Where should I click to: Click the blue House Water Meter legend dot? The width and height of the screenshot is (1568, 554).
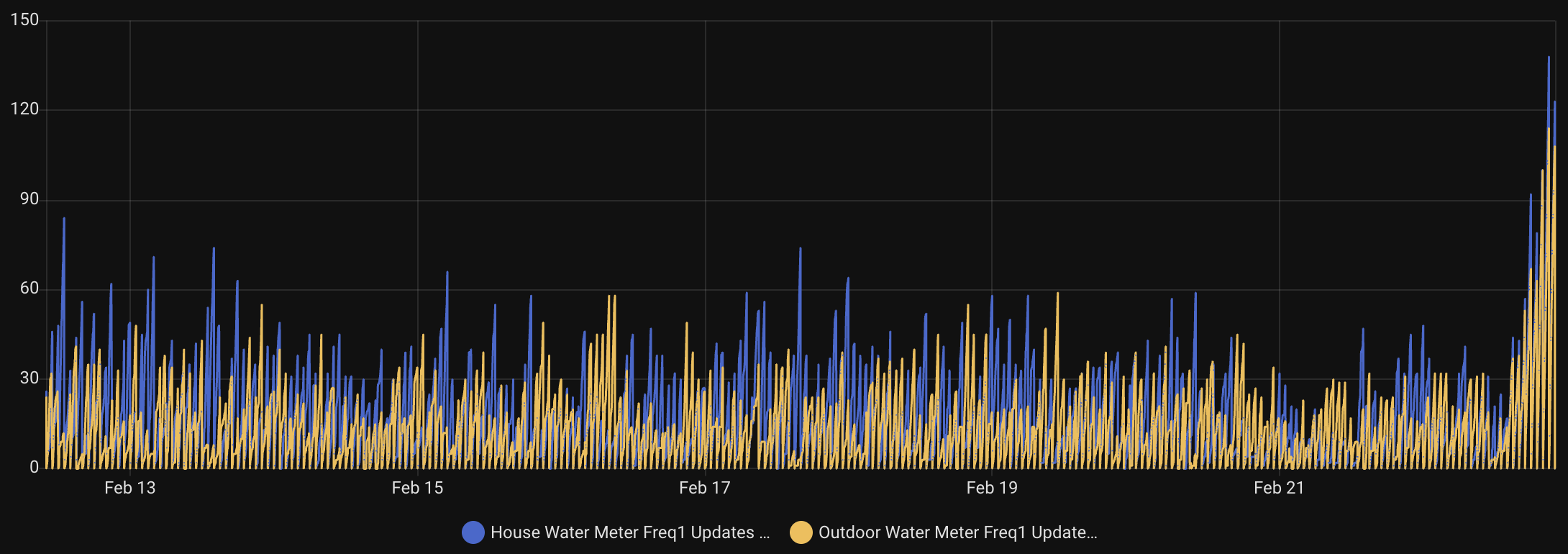pos(473,532)
